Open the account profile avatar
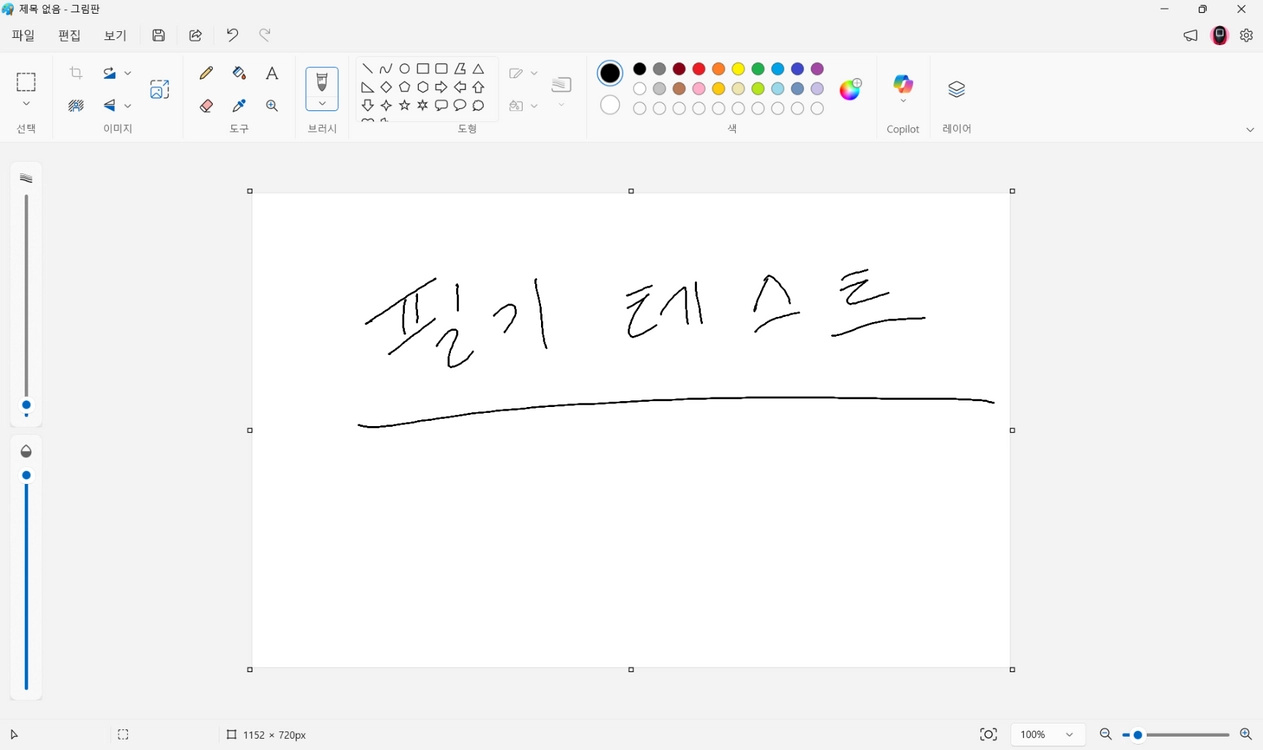This screenshot has height=750, width=1263. 1219,35
